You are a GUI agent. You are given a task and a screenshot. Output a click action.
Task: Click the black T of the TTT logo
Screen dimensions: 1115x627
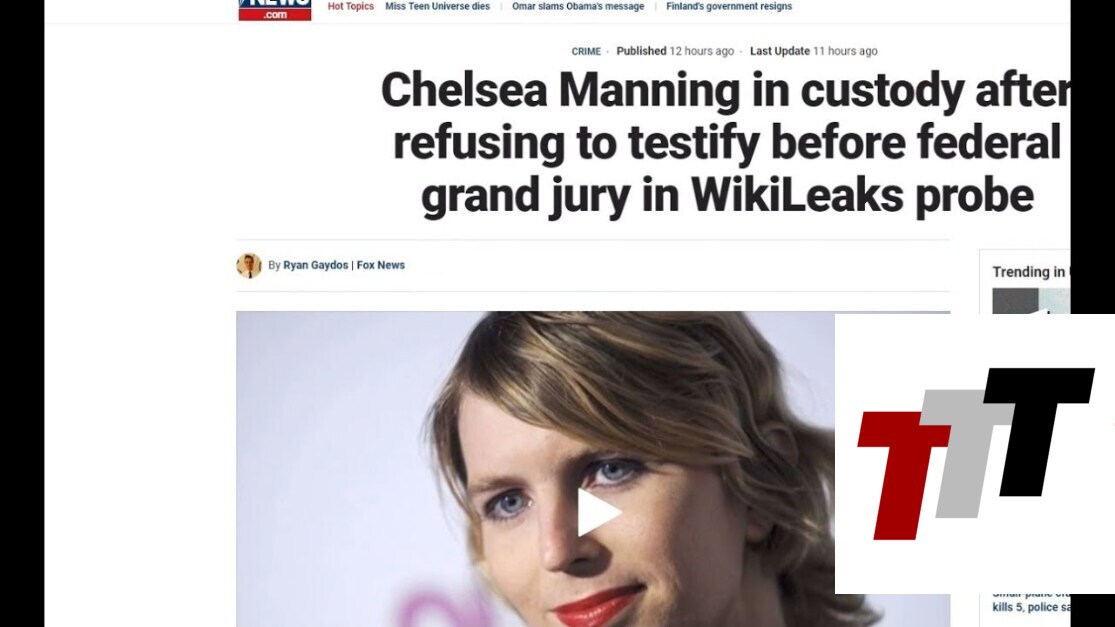pyautogui.click(x=1040, y=431)
